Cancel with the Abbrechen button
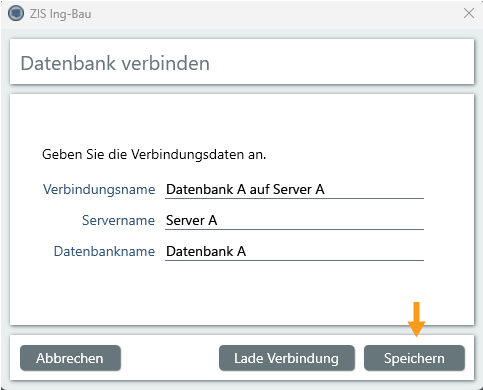The image size is (483, 390). pos(70,358)
